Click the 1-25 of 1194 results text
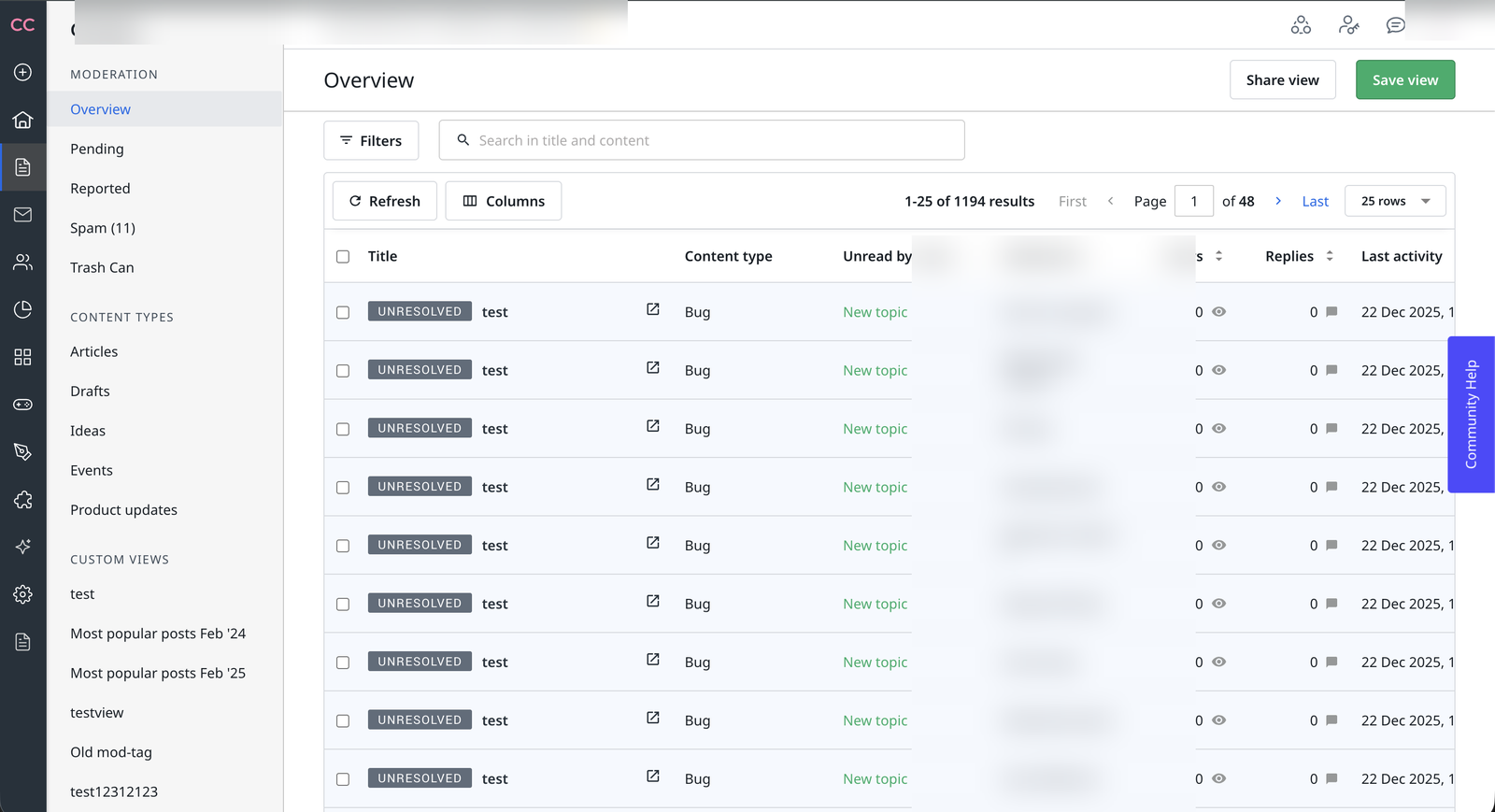Image resolution: width=1495 pixels, height=812 pixels. [x=969, y=201]
